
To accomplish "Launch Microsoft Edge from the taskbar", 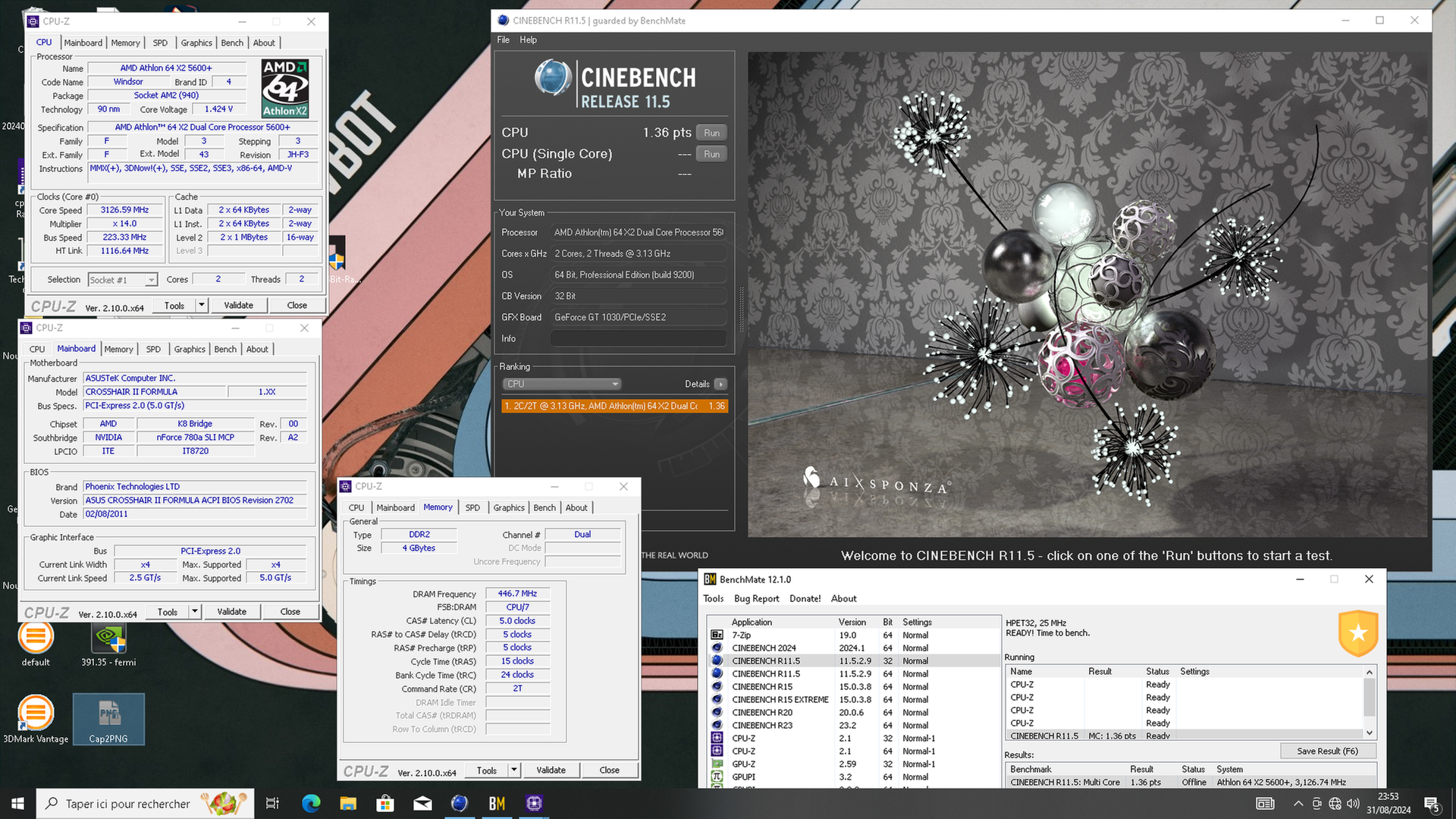I will [311, 803].
